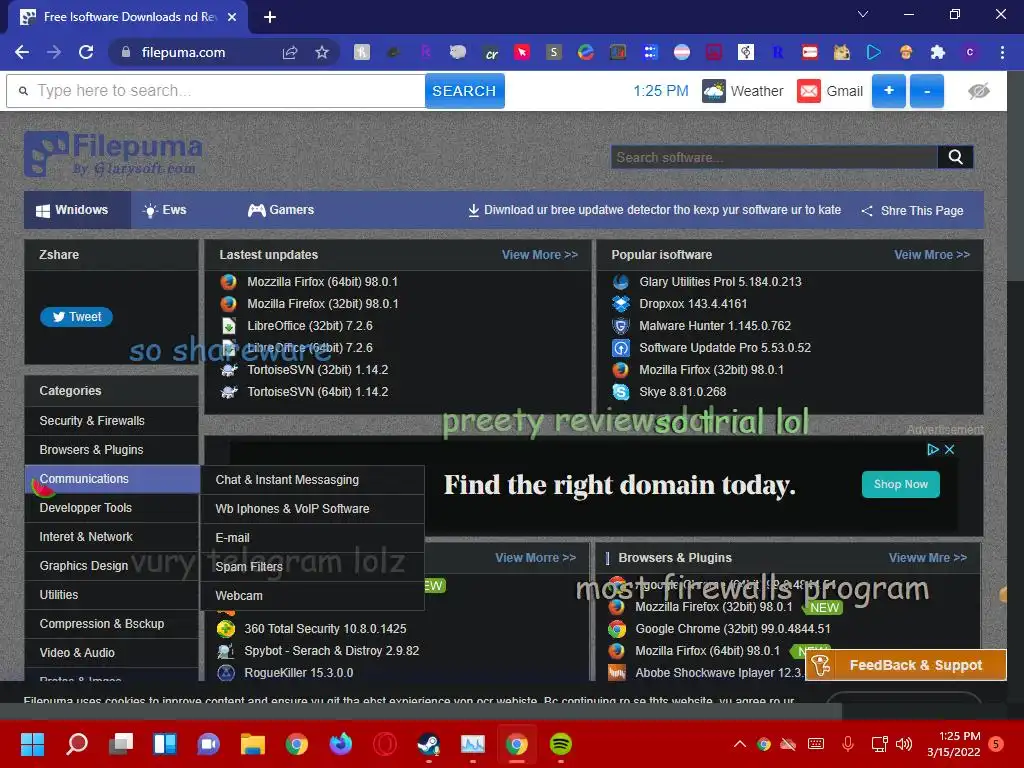Click the download update detector link
1024x768 pixels.
click(x=654, y=210)
